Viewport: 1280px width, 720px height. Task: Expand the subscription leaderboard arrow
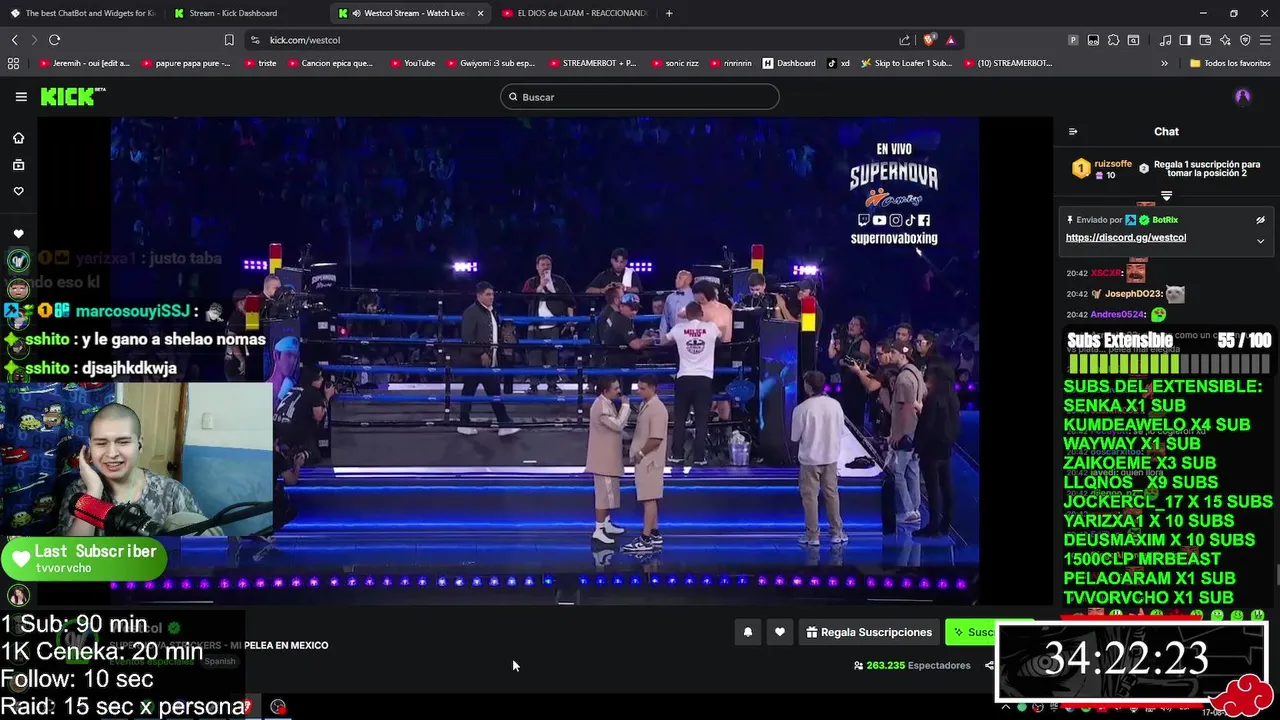pyautogui.click(x=1166, y=195)
